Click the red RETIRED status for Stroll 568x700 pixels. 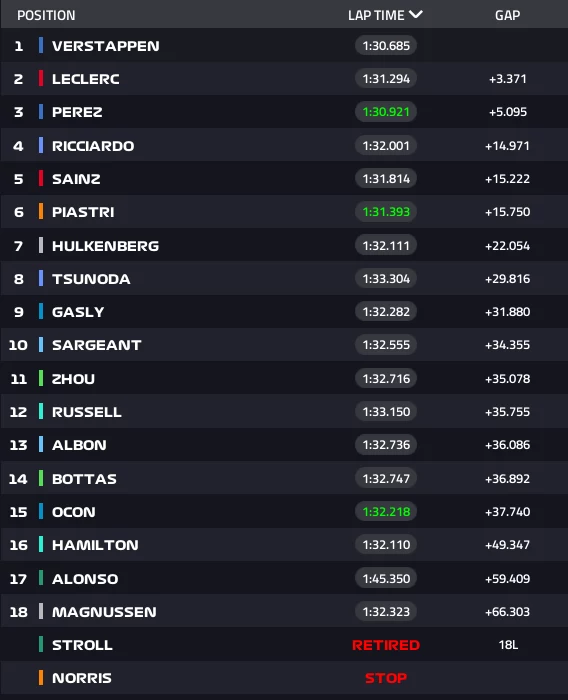point(386,645)
